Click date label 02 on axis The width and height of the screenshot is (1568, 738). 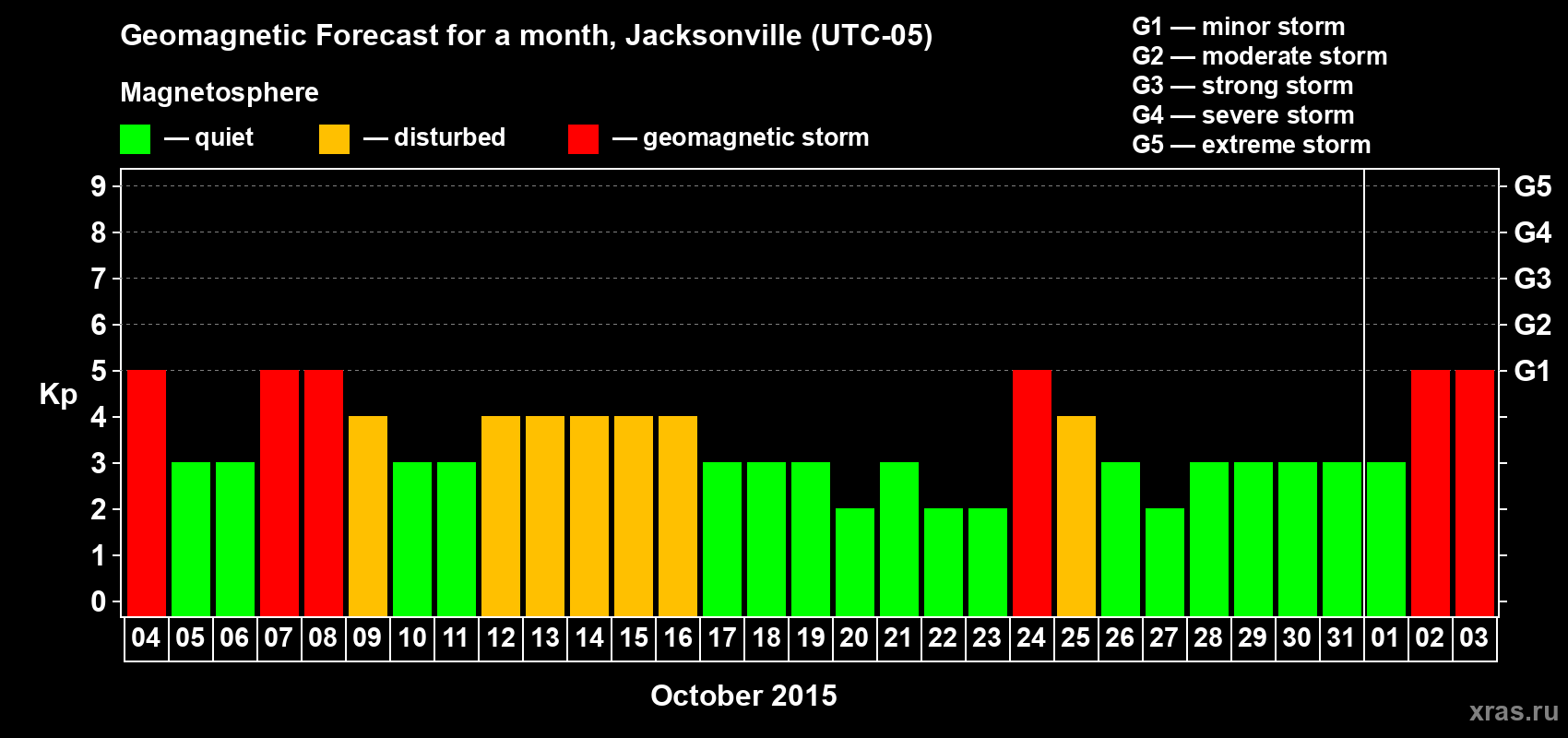point(1430,638)
